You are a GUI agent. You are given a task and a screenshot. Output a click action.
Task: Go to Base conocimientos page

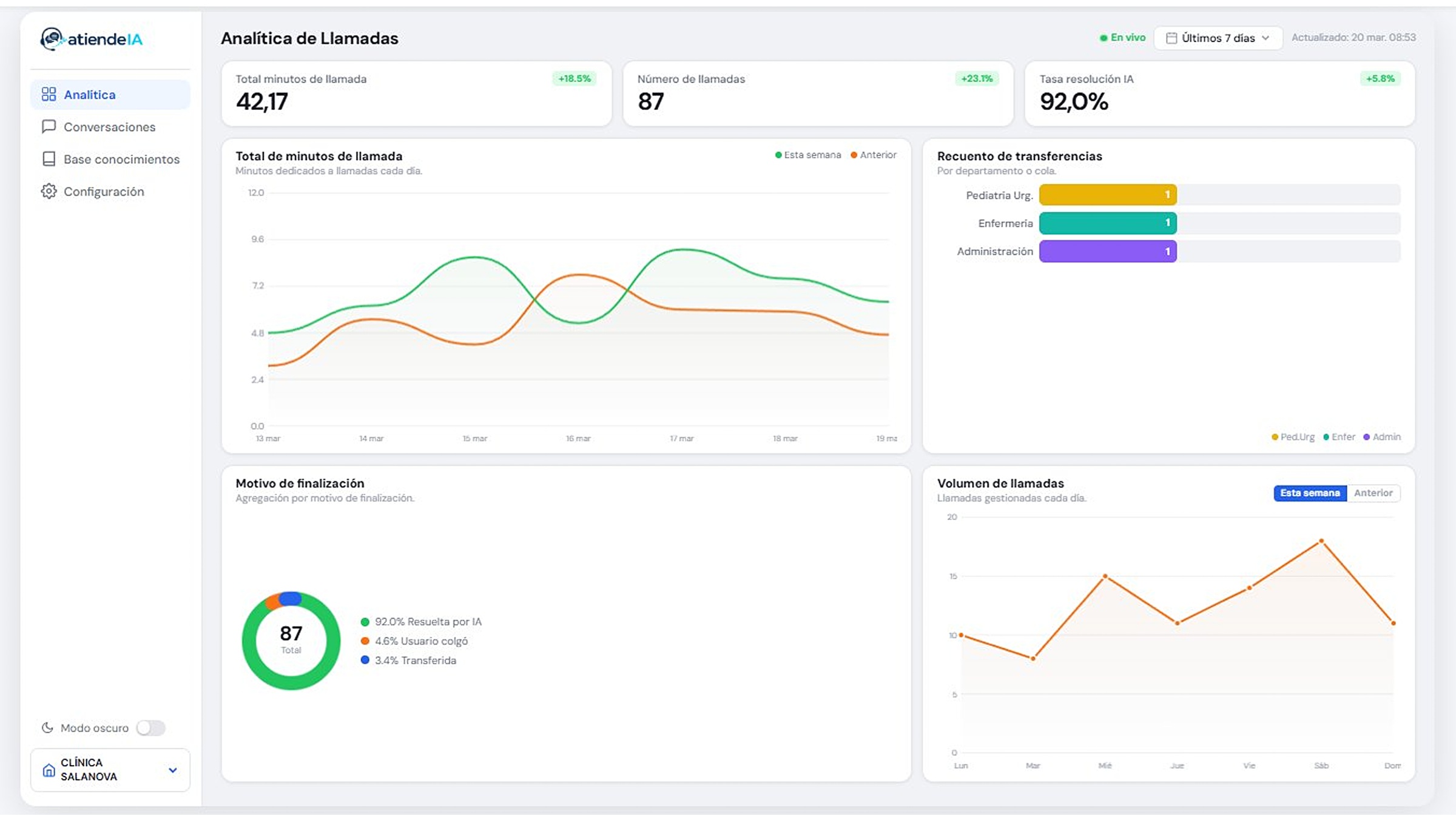pyautogui.click(x=121, y=159)
